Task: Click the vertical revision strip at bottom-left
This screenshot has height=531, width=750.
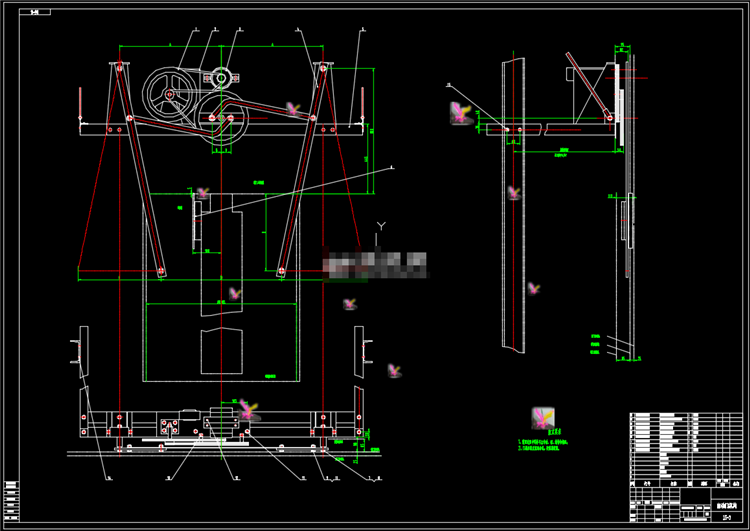Action: (12, 501)
